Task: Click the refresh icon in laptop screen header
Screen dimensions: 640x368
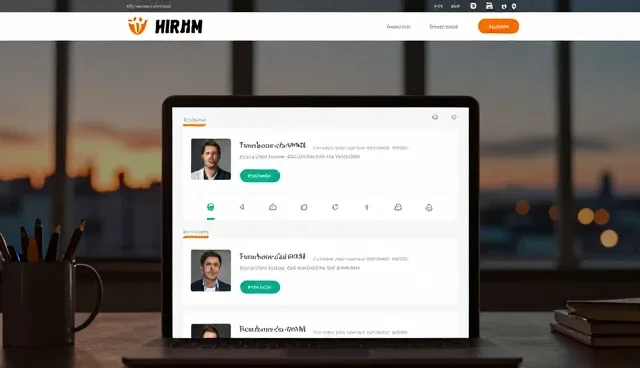Action: point(435,117)
